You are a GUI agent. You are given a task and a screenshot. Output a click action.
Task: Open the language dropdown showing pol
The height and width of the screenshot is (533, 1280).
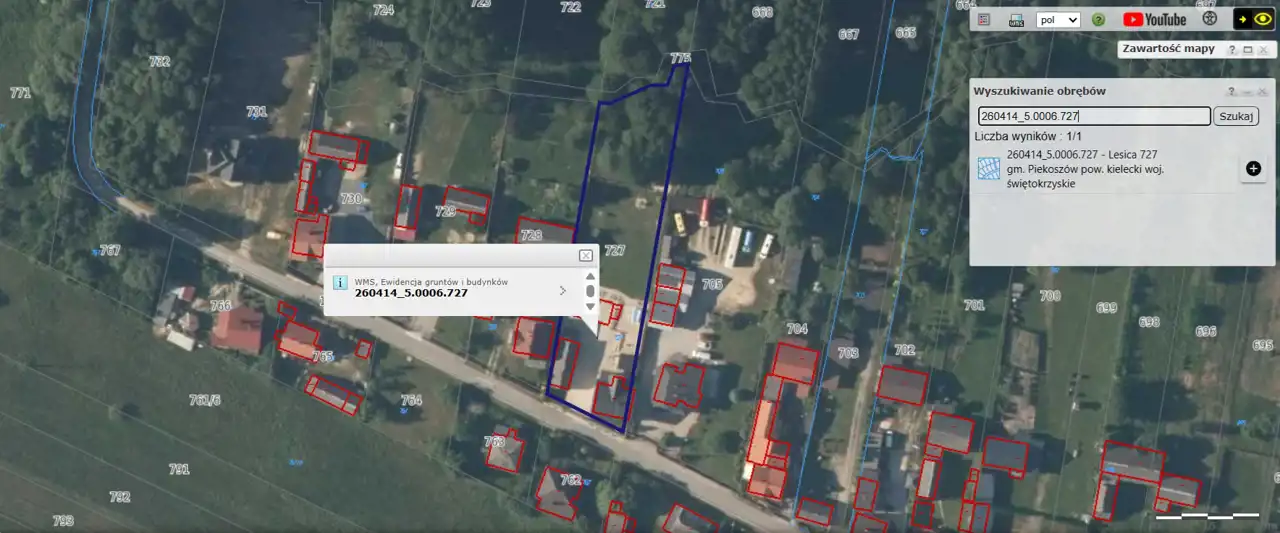[1059, 20]
